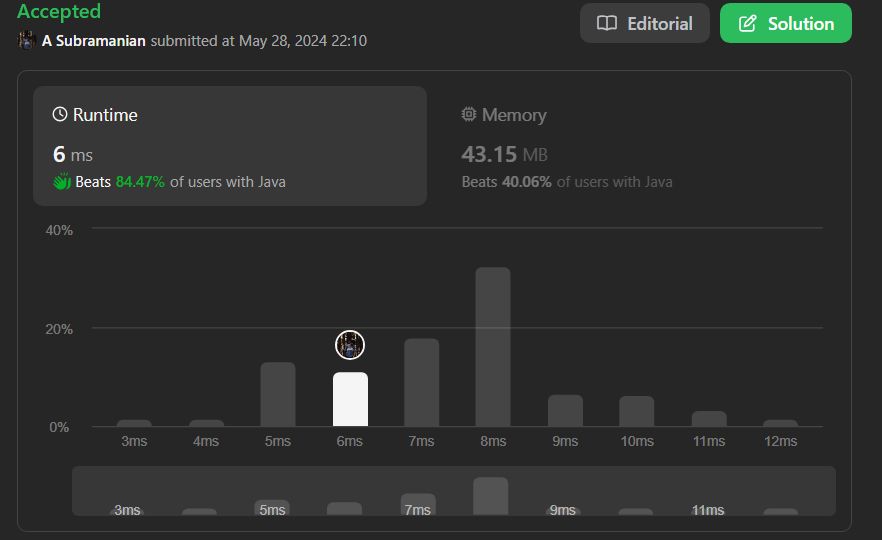This screenshot has width=882, height=540.
Task: Click the user avatar above 6ms bar
Action: pyautogui.click(x=350, y=345)
